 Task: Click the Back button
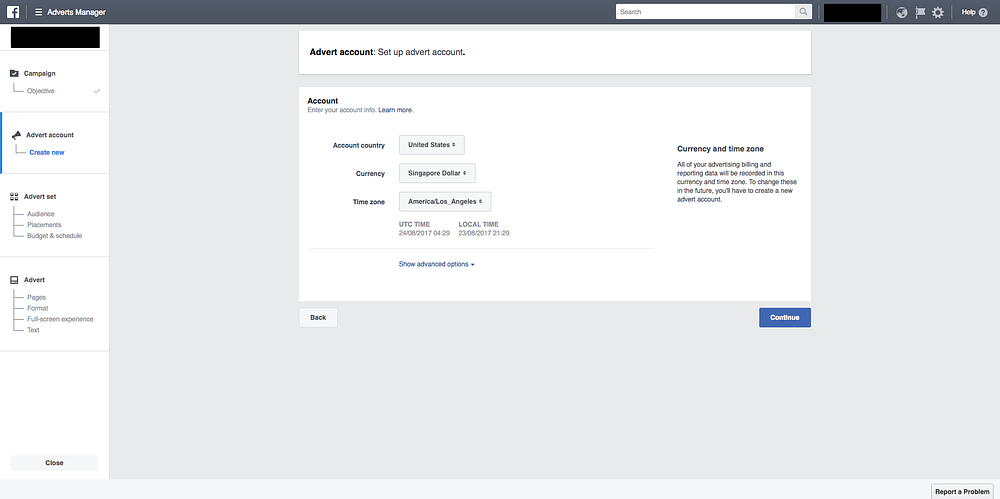coord(318,318)
